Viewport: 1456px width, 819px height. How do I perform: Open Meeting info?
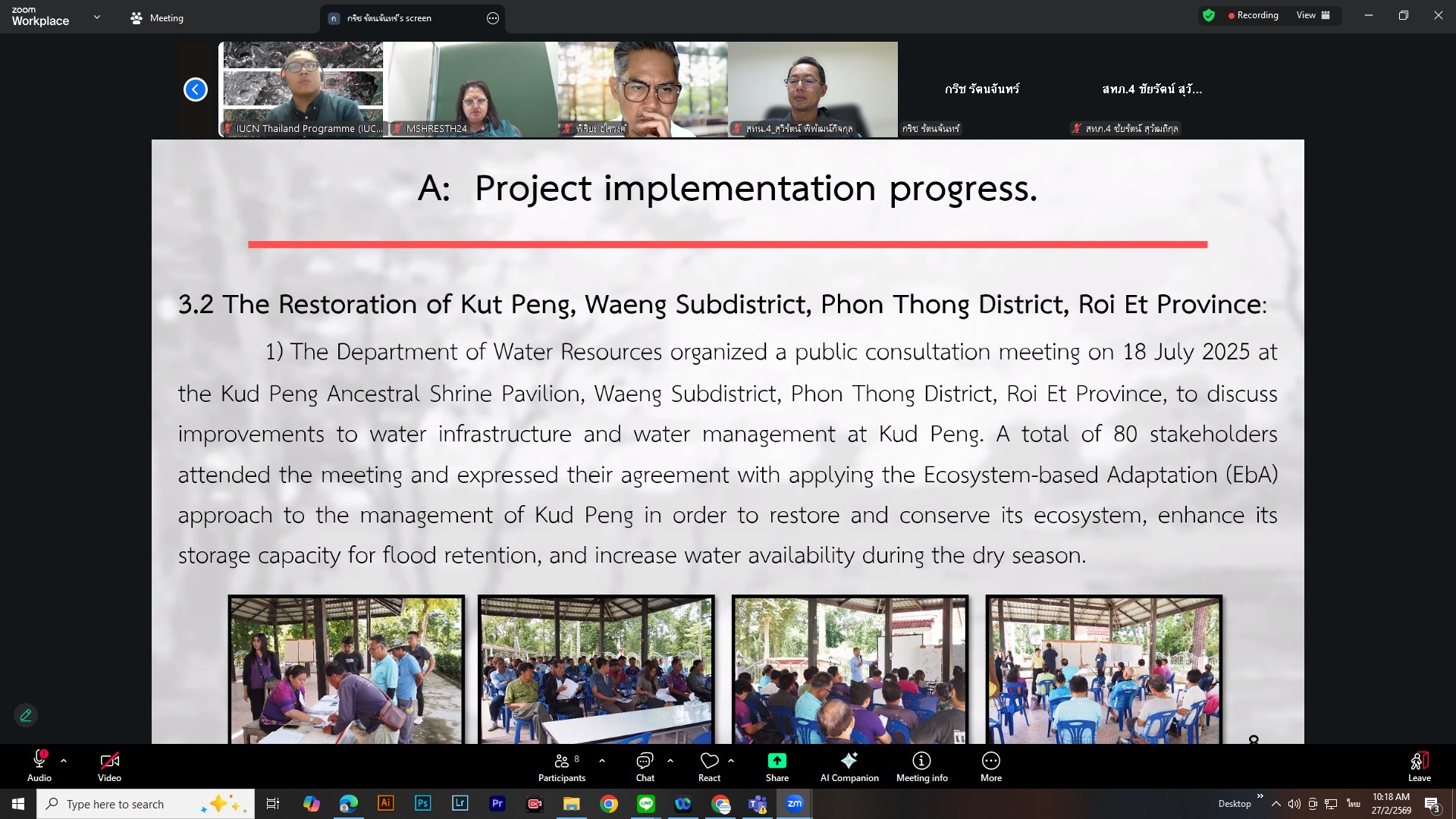pyautogui.click(x=921, y=766)
